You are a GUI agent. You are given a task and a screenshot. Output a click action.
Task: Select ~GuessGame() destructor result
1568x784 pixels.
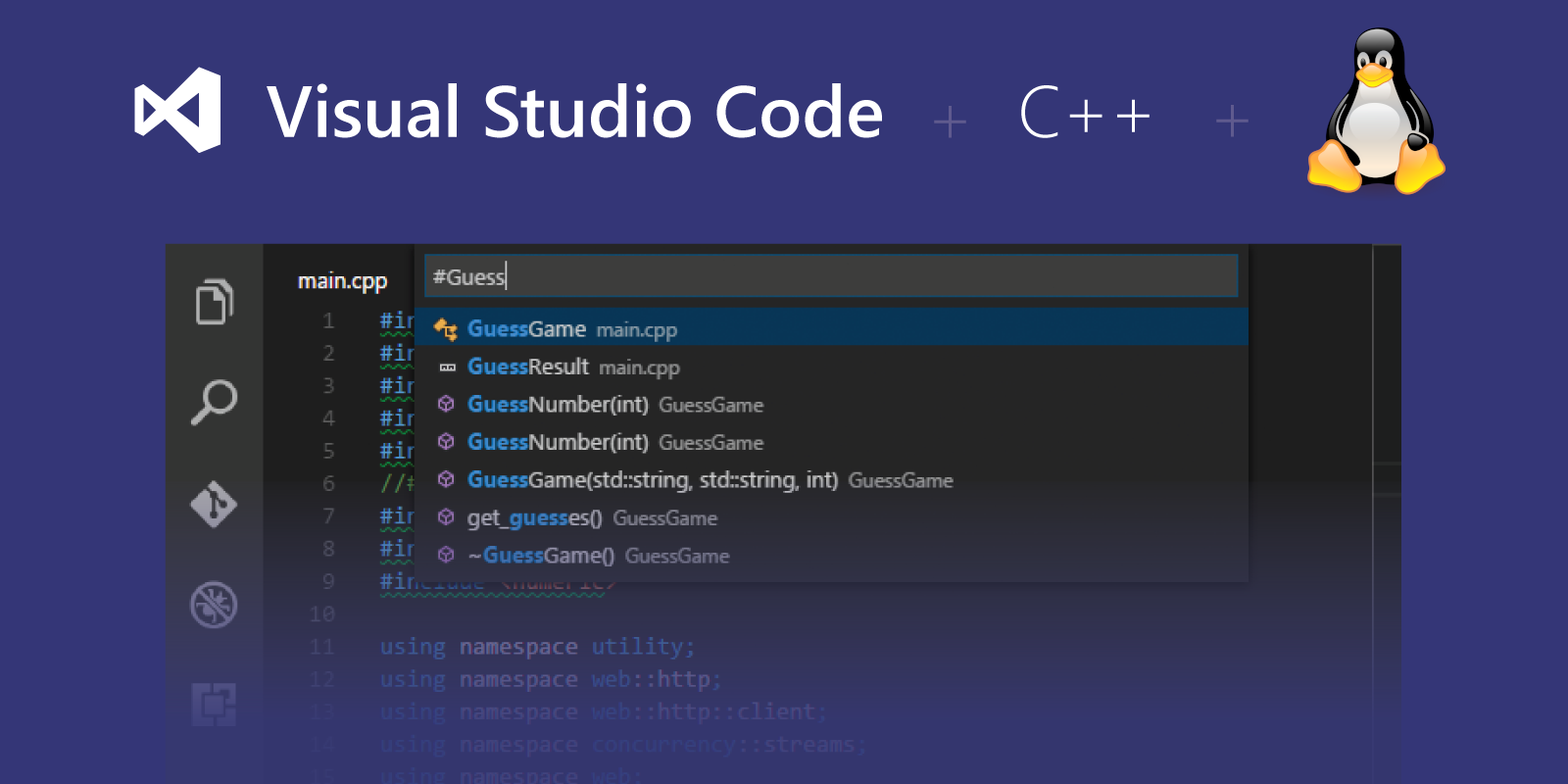pos(831,556)
